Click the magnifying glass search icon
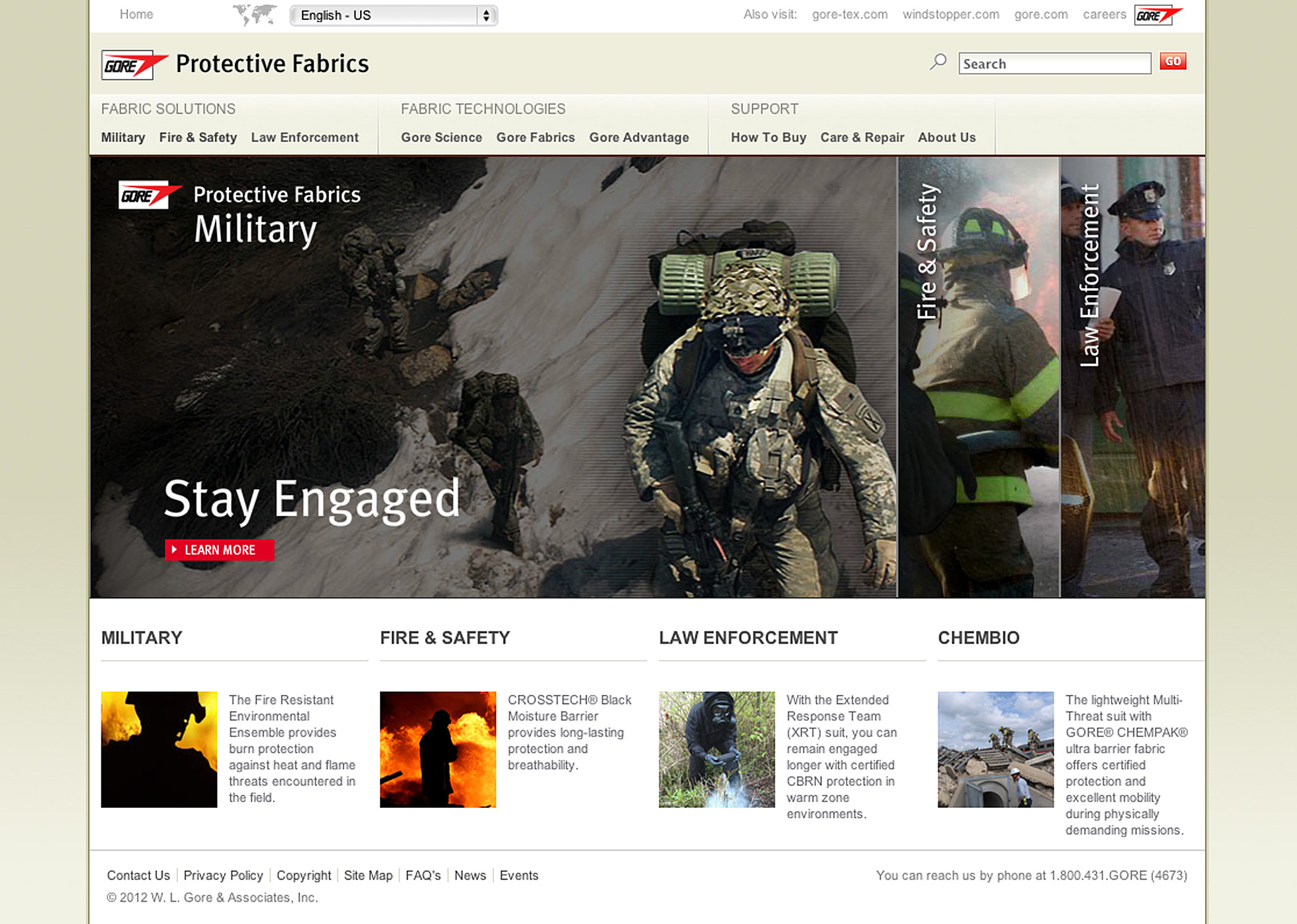This screenshot has height=924, width=1297. coord(938,62)
